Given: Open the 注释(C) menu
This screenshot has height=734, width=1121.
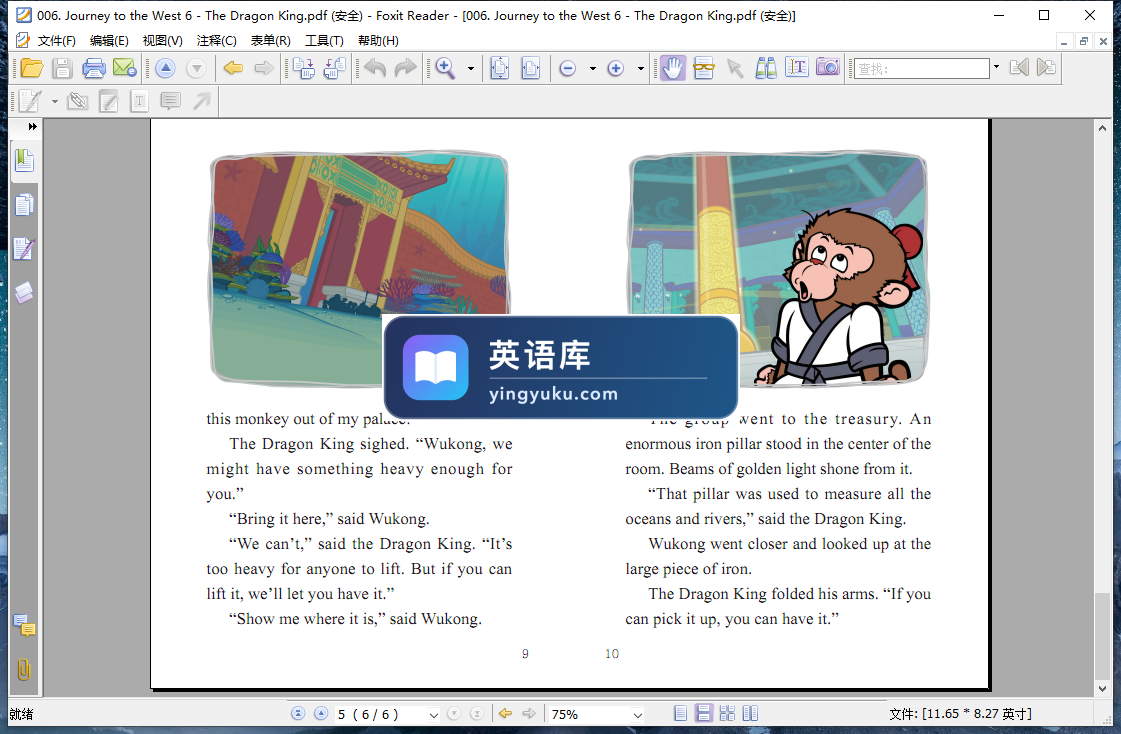Looking at the screenshot, I should tap(217, 41).
